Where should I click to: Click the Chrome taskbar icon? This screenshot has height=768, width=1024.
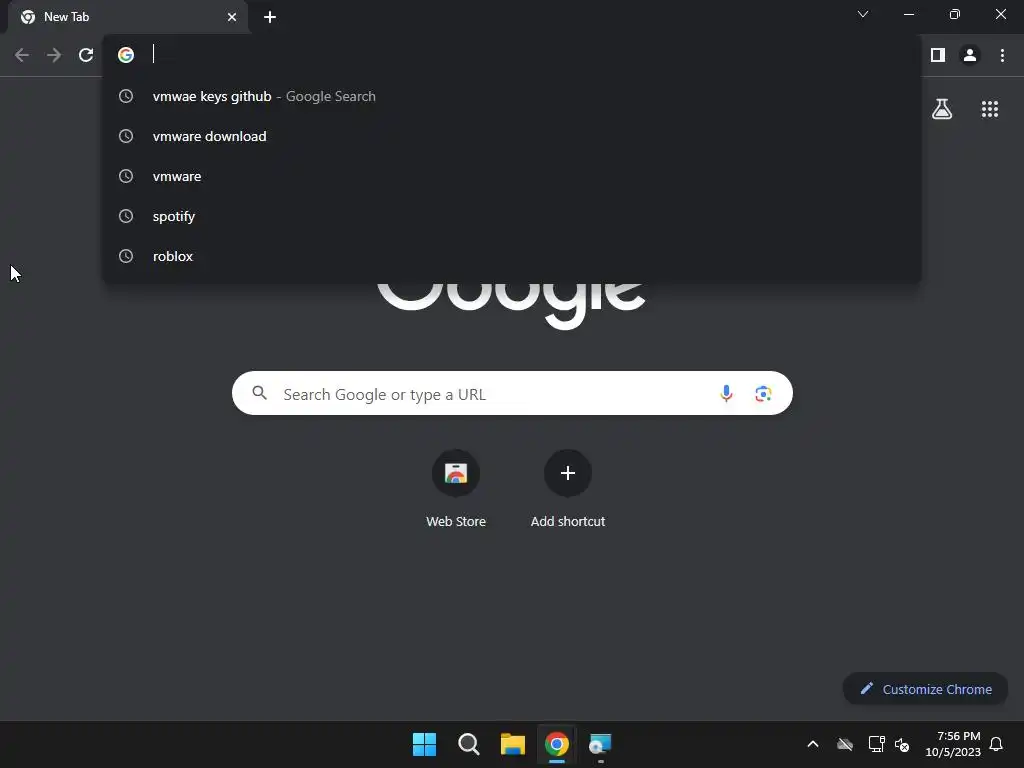[557, 744]
